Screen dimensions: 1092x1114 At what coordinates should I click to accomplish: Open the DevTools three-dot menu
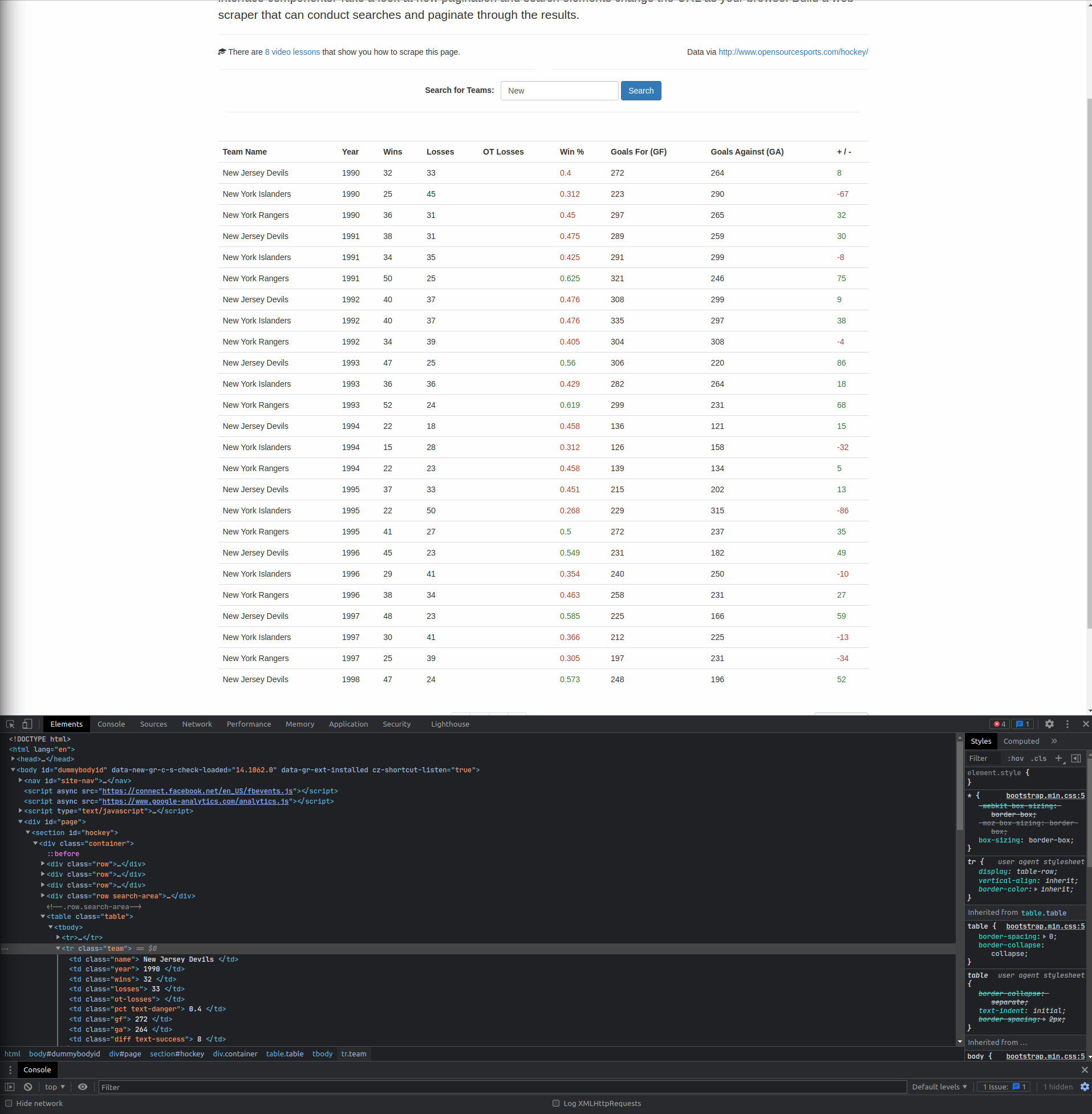1067,724
